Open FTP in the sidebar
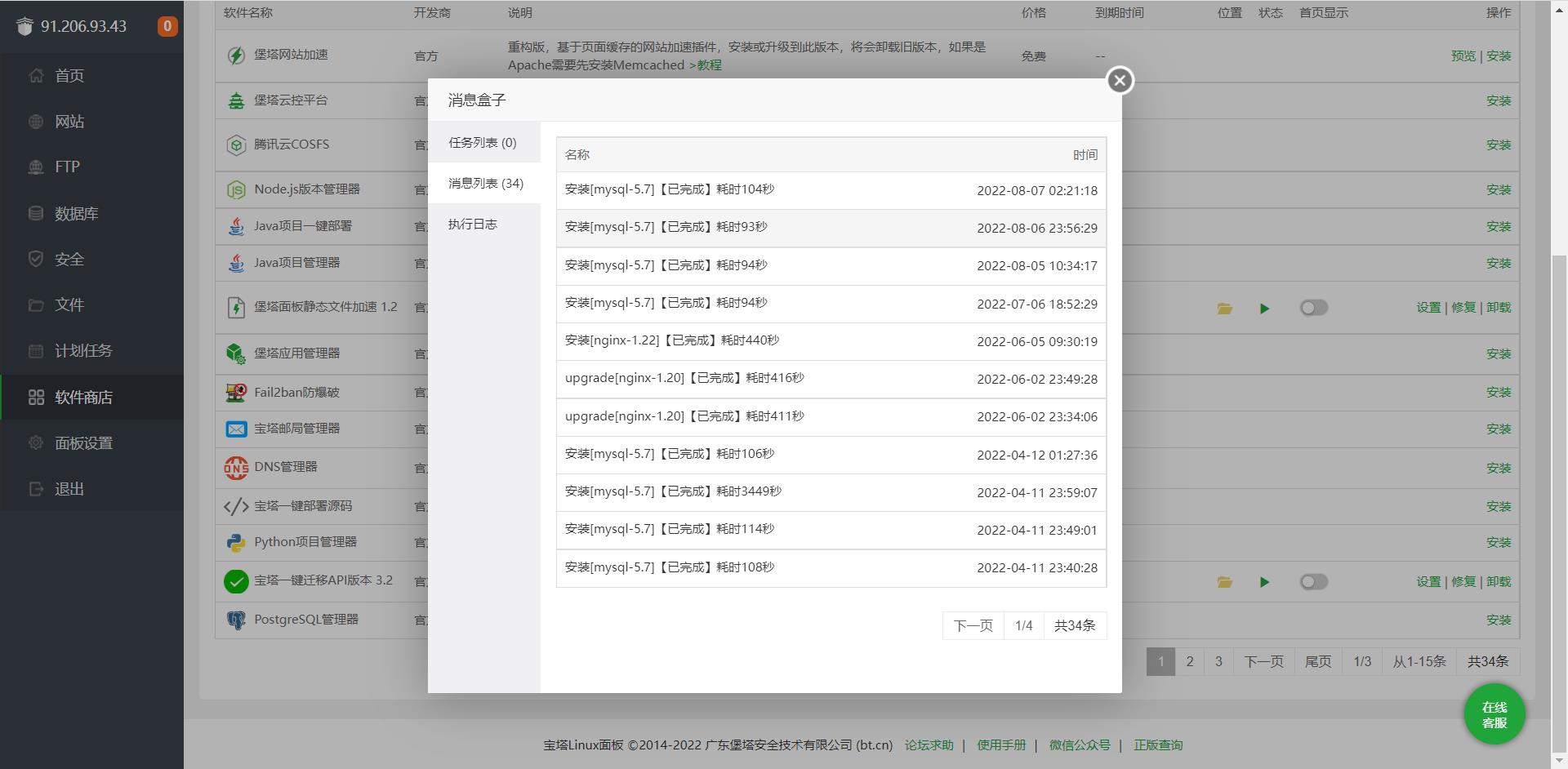 coord(91,167)
